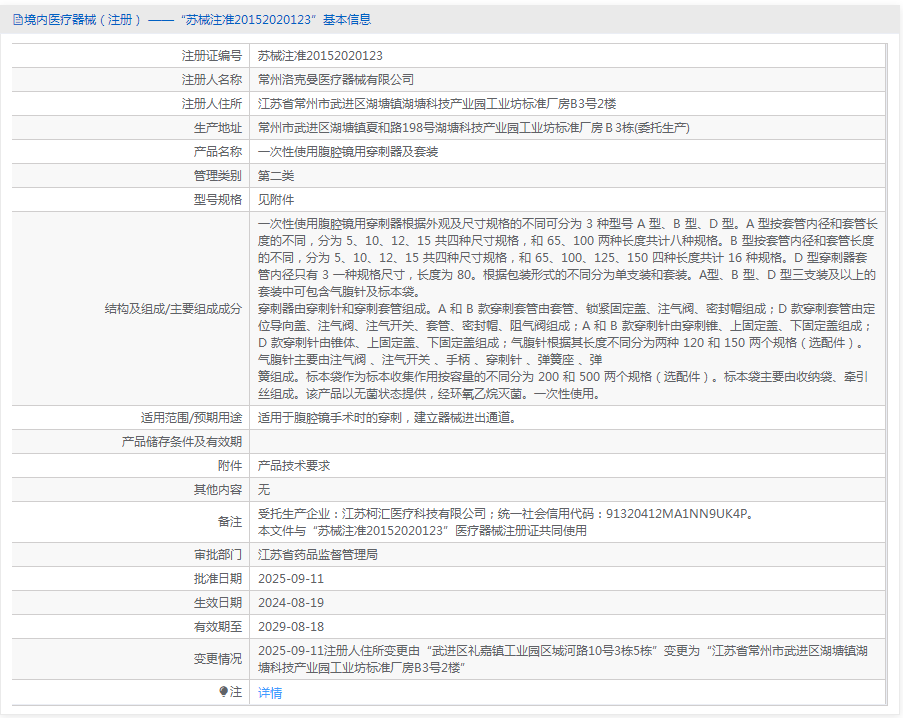Viewport: 903px width, 718px height.
Task: Select the 有效期至 label
Action: [218, 626]
